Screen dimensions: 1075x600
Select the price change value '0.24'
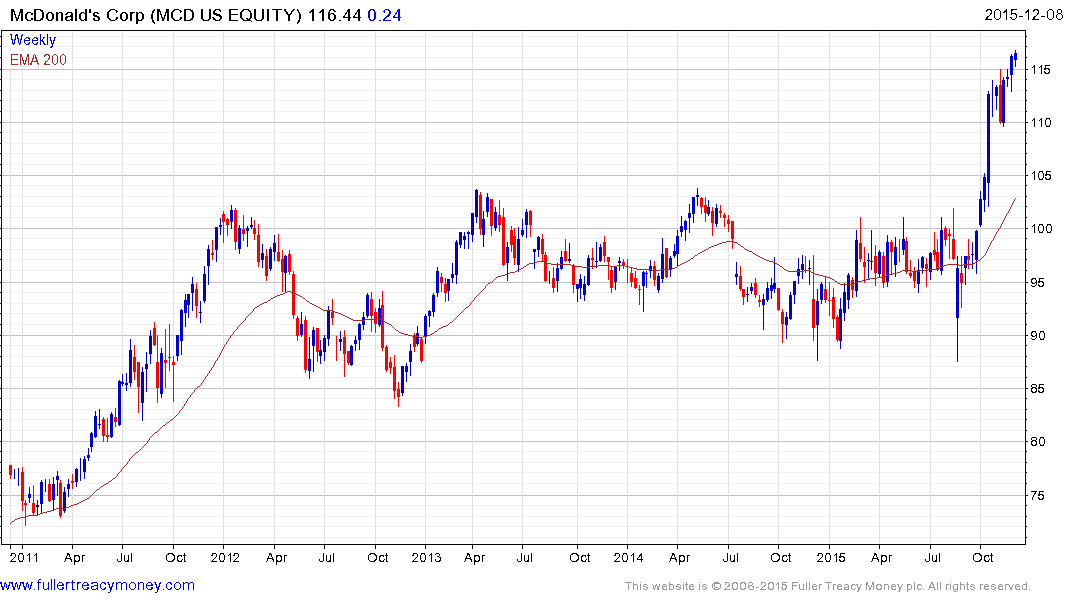pos(385,15)
